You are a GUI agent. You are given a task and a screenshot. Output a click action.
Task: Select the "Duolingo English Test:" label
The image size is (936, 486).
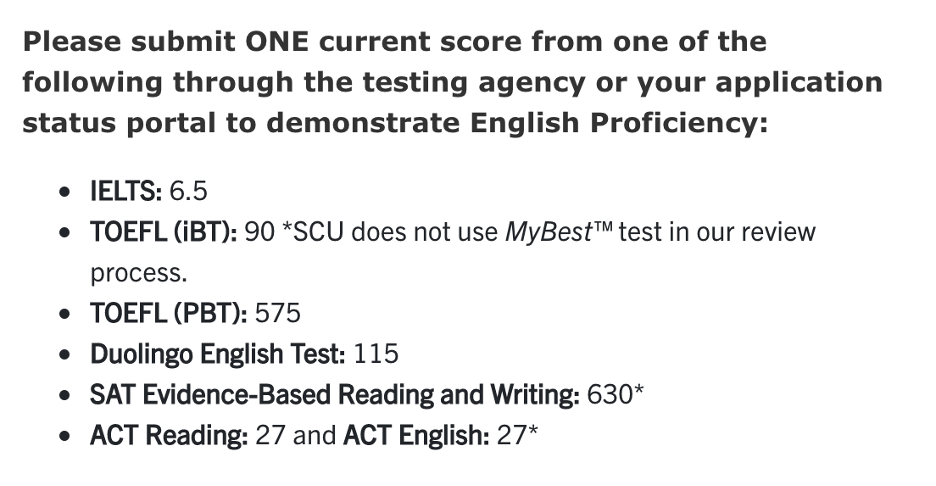point(218,354)
